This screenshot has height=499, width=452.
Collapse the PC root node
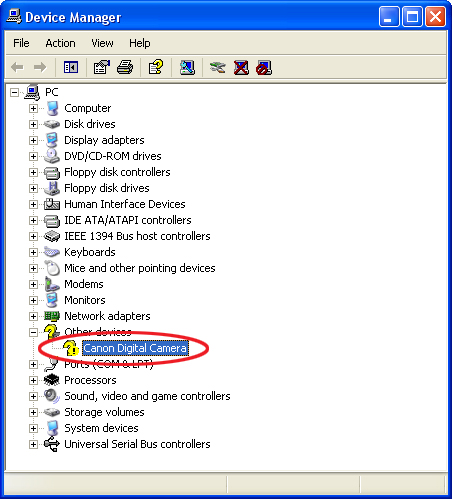point(14,92)
